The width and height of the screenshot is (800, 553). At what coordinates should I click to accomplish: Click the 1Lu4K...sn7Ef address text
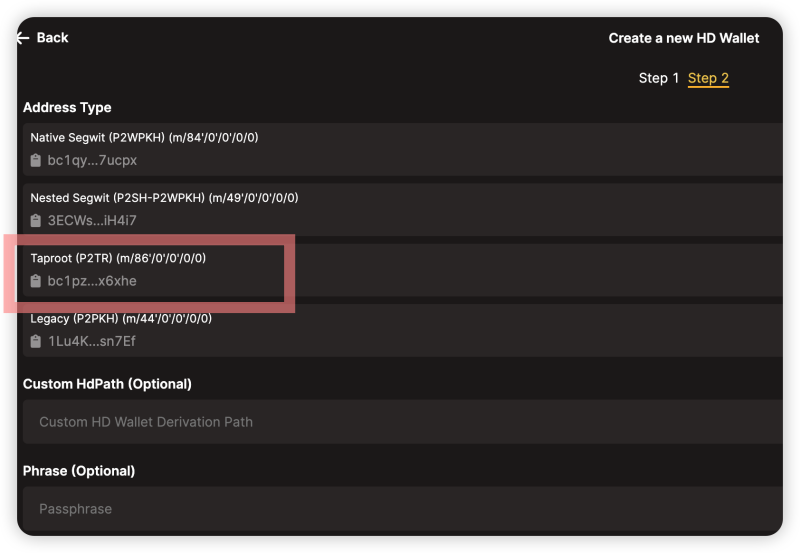tap(92, 341)
